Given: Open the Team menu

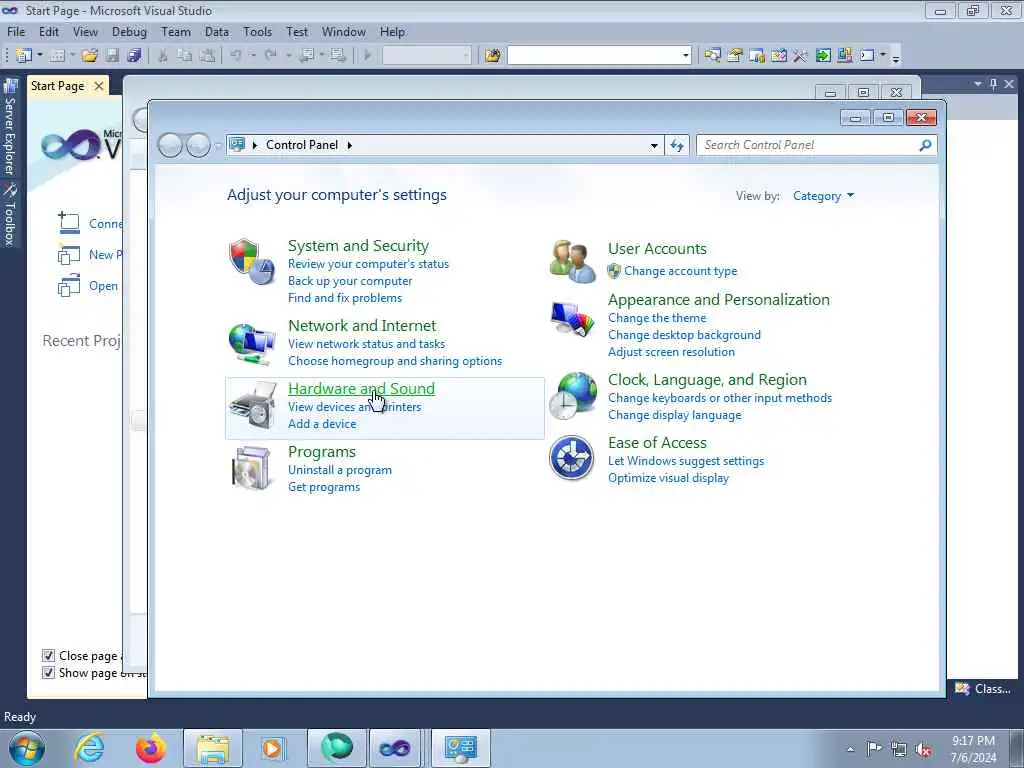Looking at the screenshot, I should pos(176,31).
